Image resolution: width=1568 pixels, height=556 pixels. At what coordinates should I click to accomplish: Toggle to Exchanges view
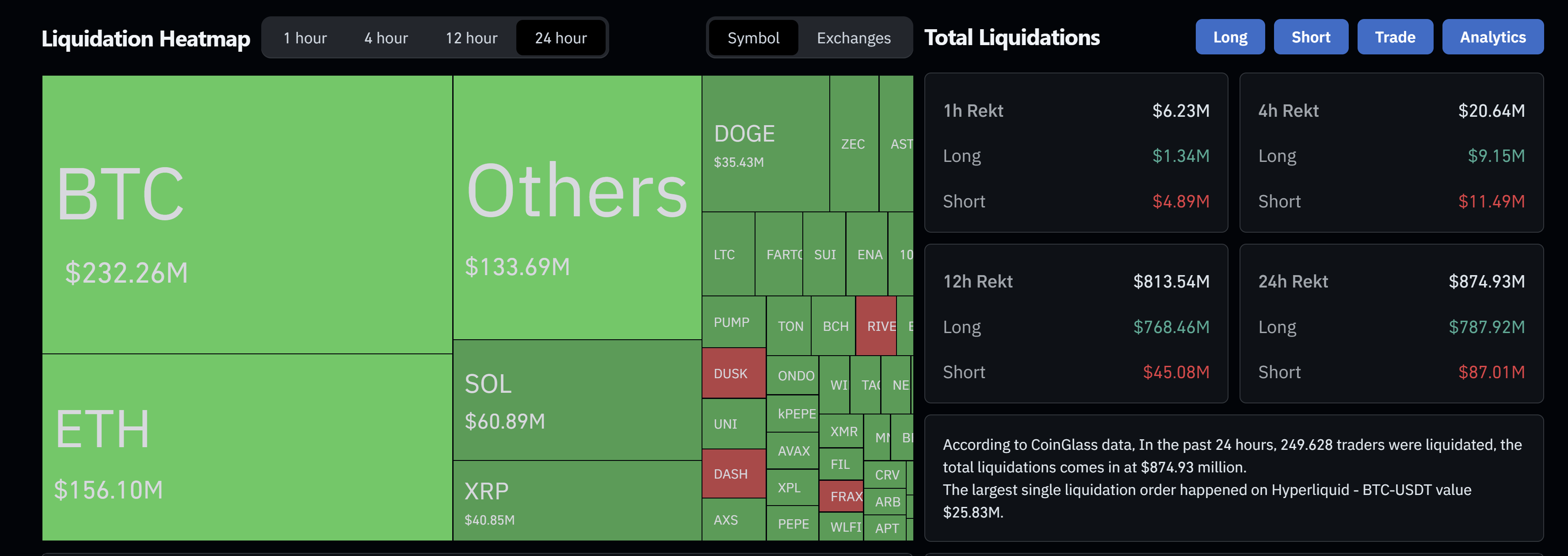852,38
